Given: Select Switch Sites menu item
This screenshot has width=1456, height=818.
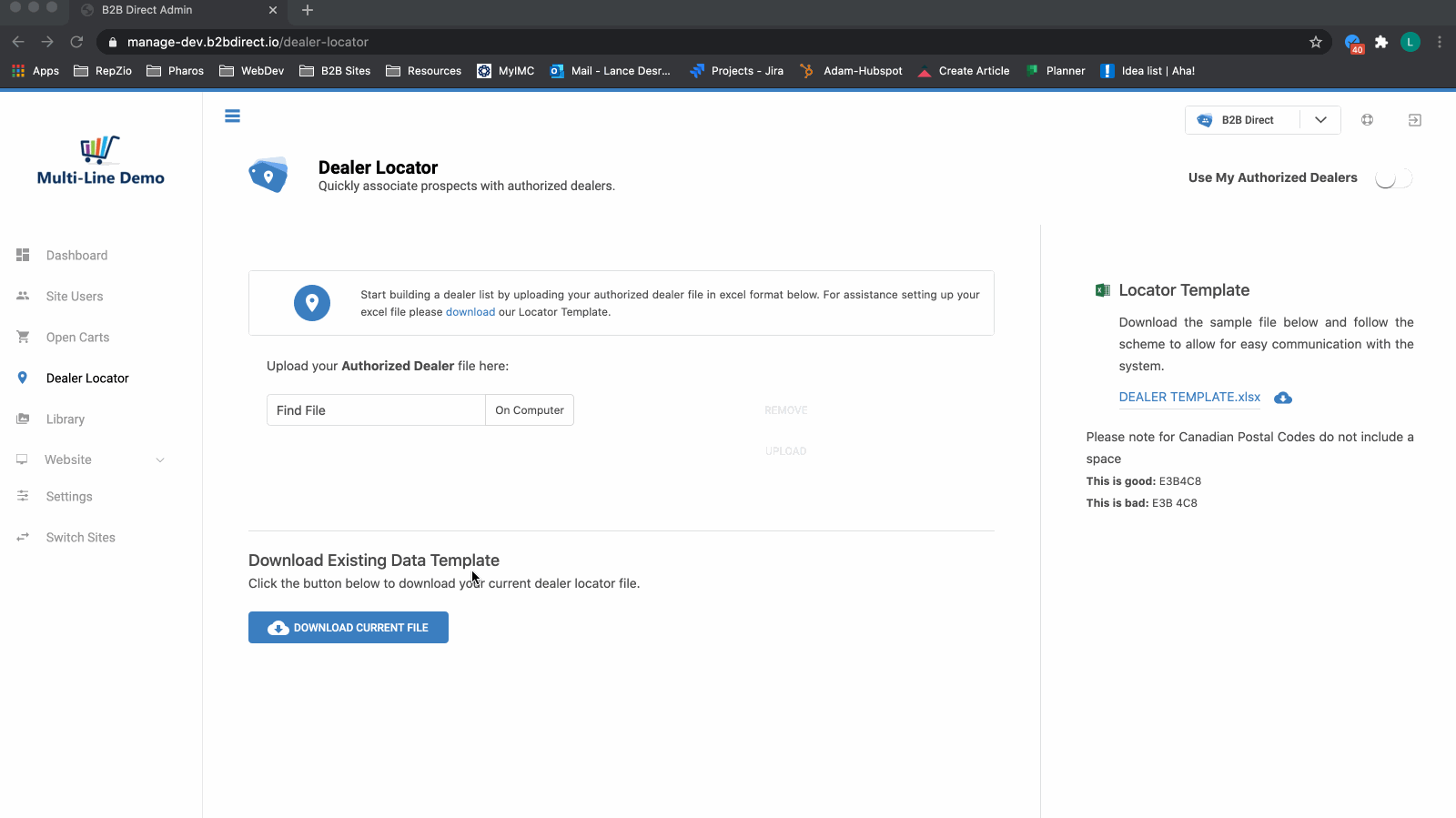Looking at the screenshot, I should click(81, 537).
